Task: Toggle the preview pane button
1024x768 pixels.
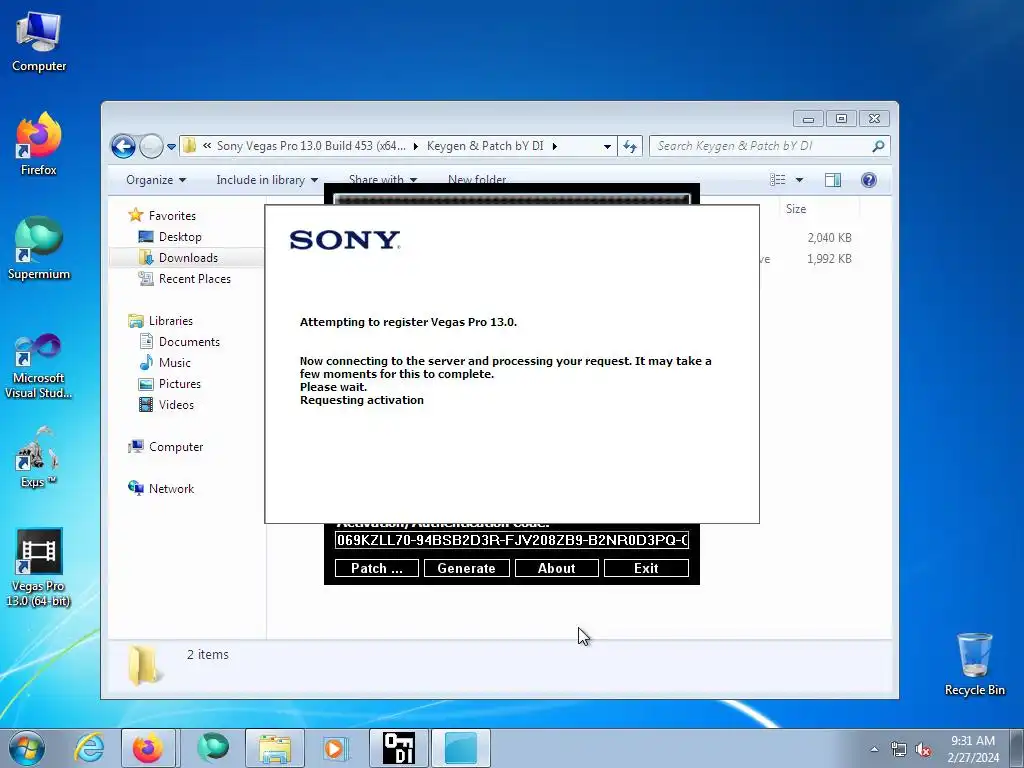Action: click(833, 180)
